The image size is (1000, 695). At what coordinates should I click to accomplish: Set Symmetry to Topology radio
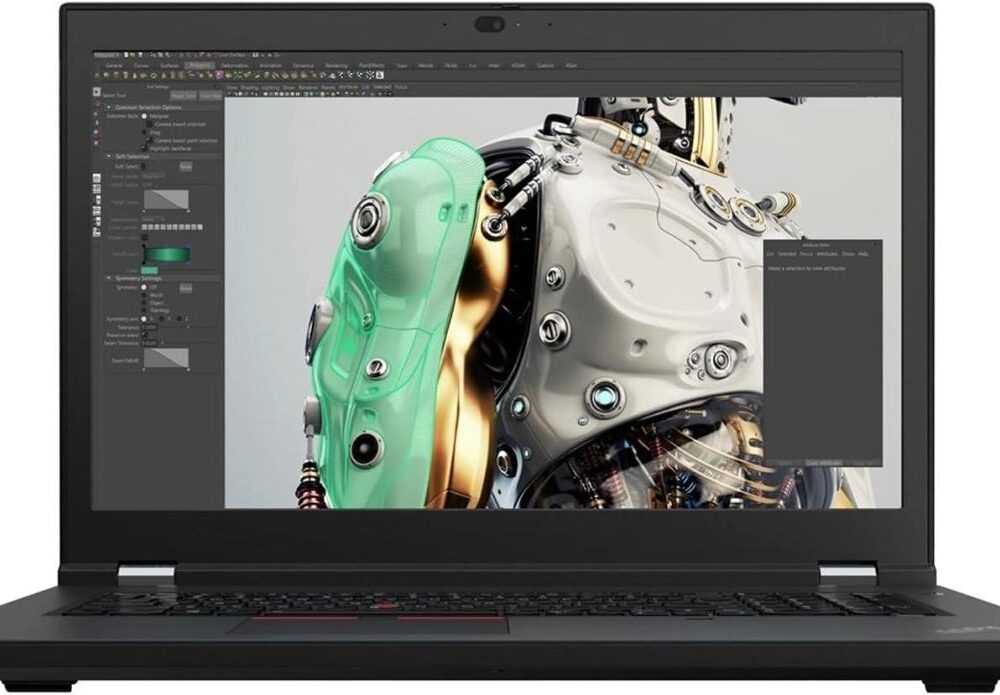pyautogui.click(x=143, y=310)
